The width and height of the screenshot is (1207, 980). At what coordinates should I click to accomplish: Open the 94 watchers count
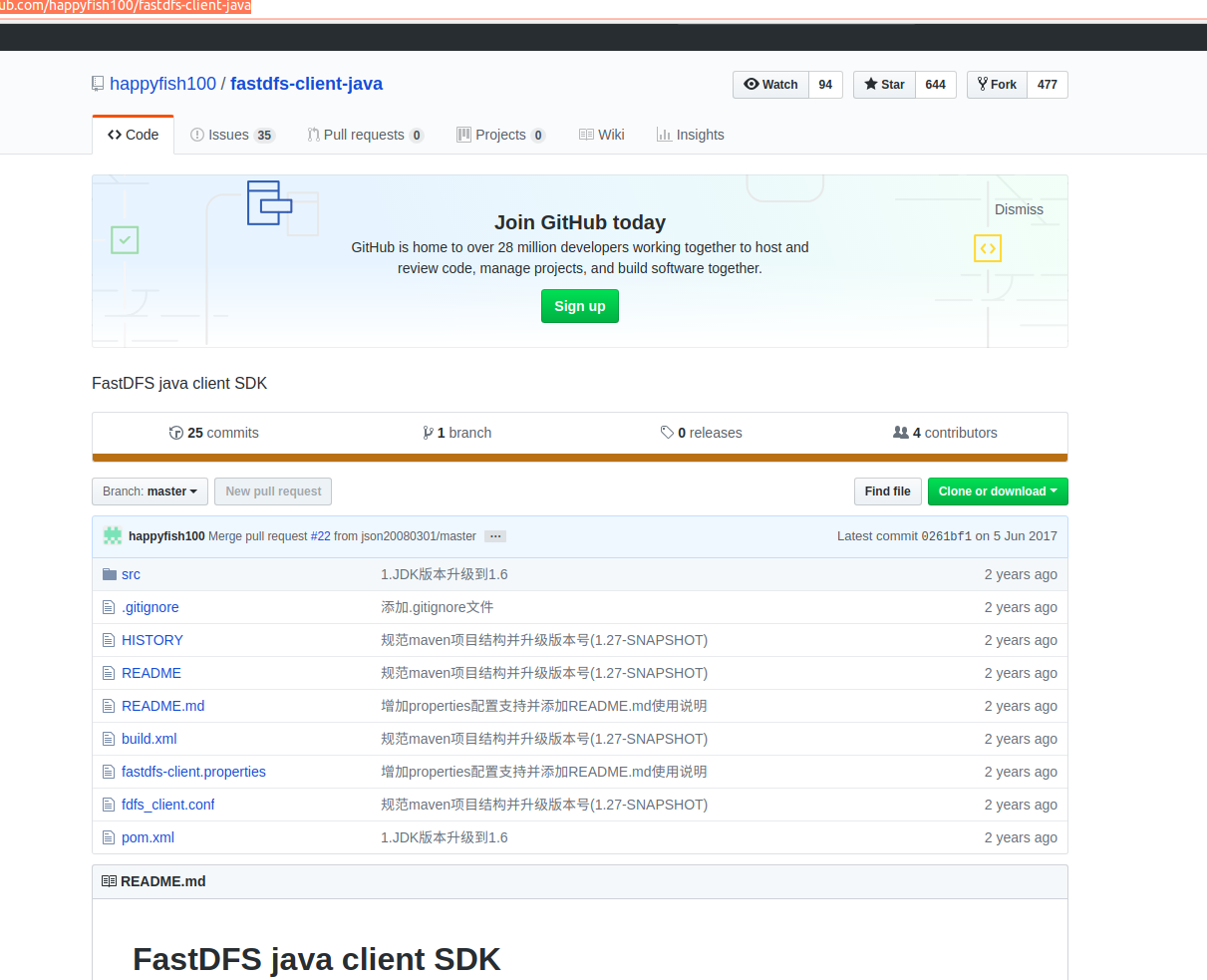tap(825, 85)
